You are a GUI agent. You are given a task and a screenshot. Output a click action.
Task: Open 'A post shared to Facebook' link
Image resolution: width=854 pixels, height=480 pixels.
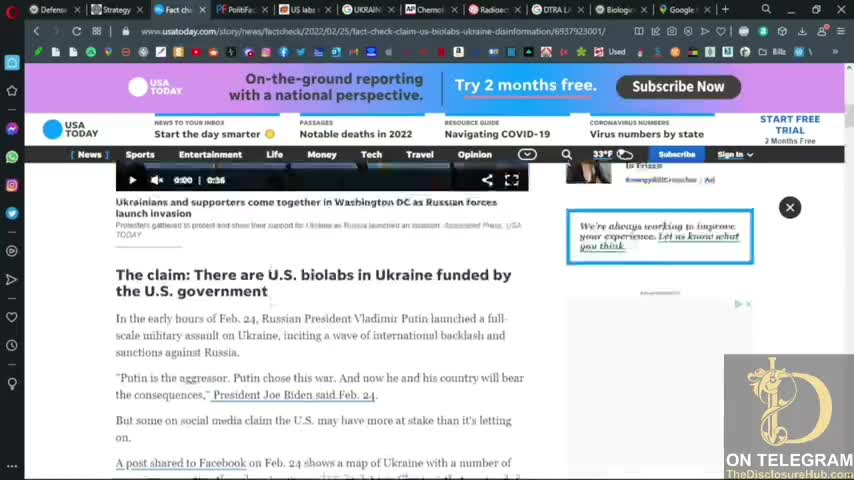[x=181, y=463]
